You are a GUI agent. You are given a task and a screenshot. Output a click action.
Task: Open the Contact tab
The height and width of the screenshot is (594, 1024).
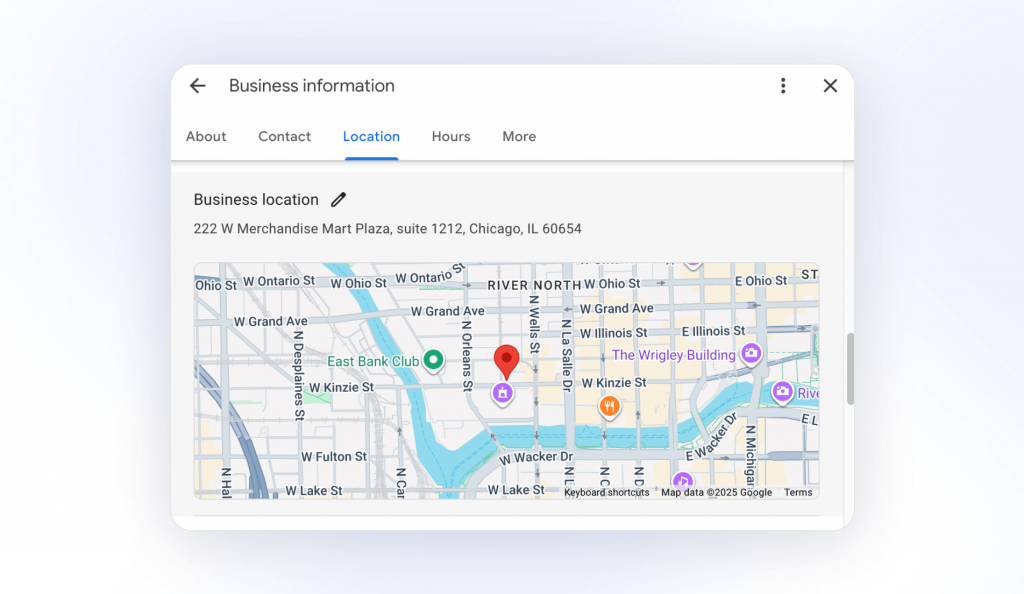(284, 137)
